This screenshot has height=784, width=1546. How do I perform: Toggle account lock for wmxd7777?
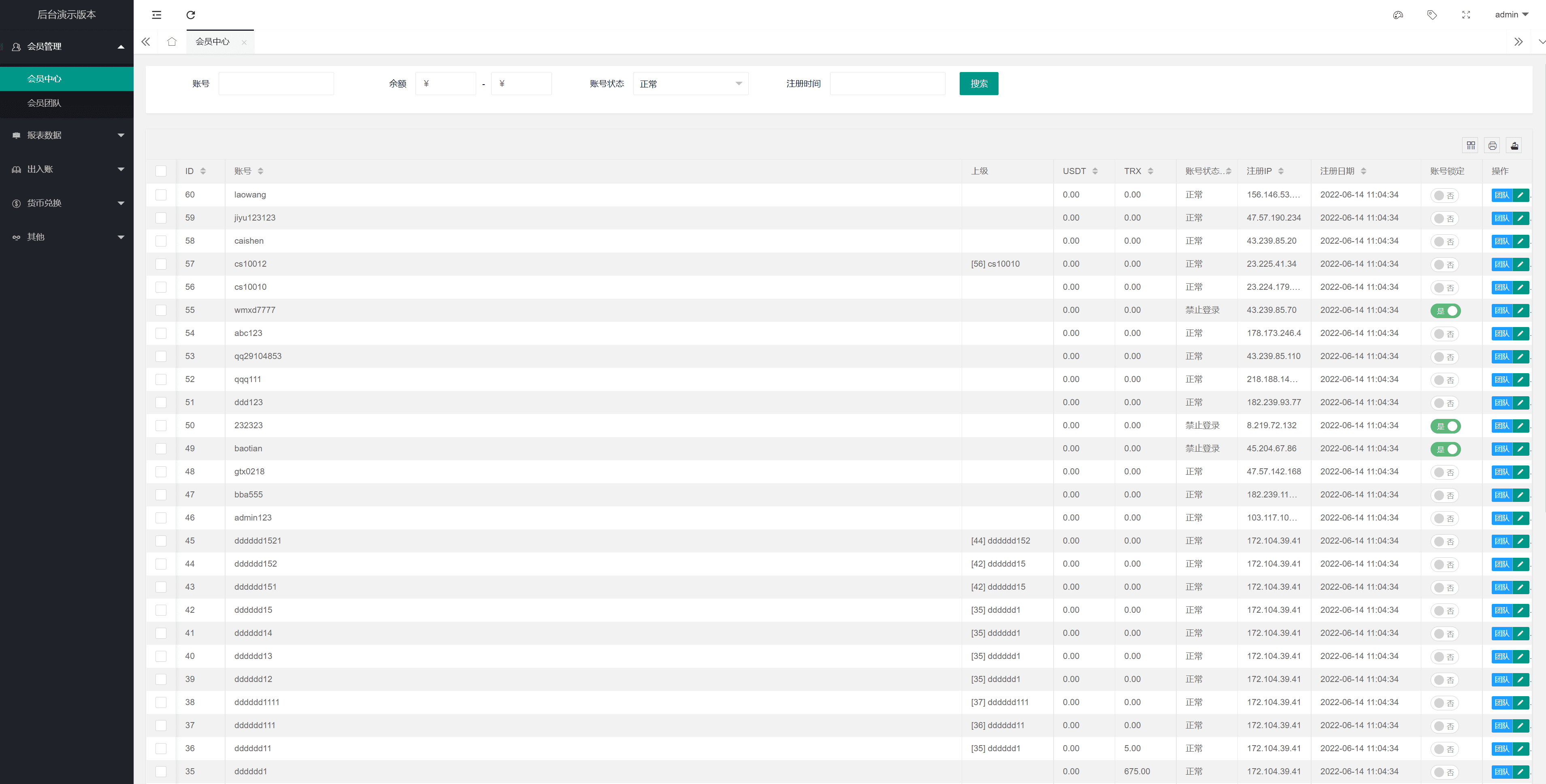pos(1445,311)
